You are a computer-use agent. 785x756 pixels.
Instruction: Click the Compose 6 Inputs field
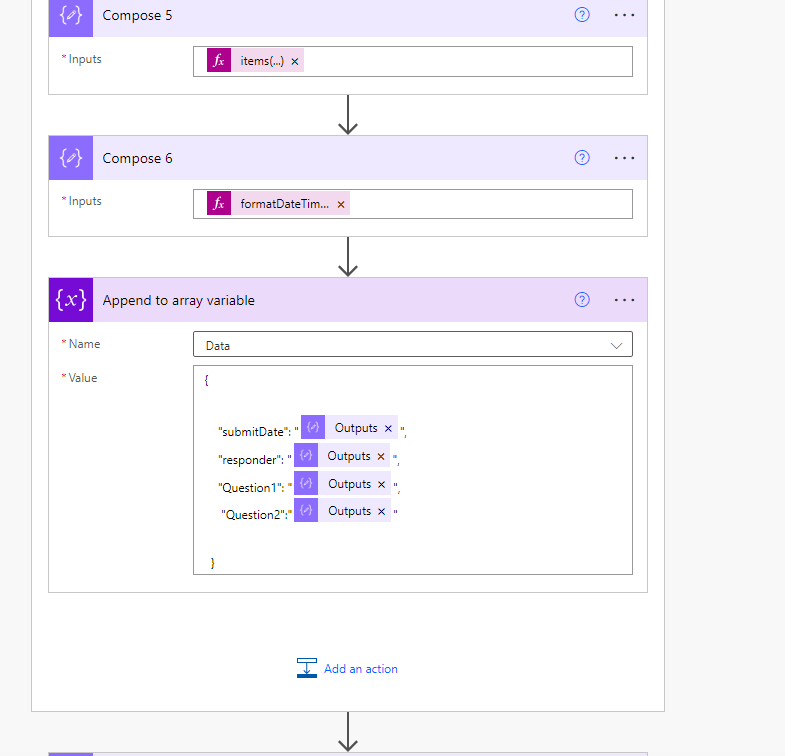click(413, 204)
